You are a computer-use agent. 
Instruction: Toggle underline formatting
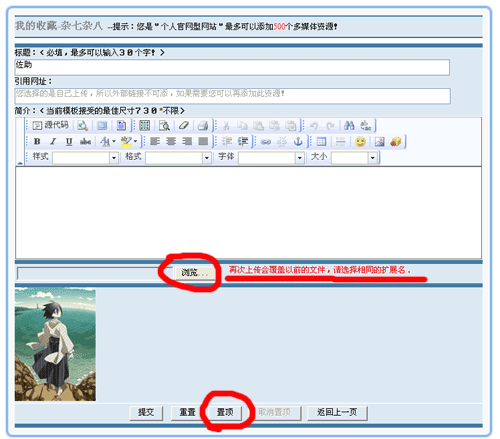point(69,142)
